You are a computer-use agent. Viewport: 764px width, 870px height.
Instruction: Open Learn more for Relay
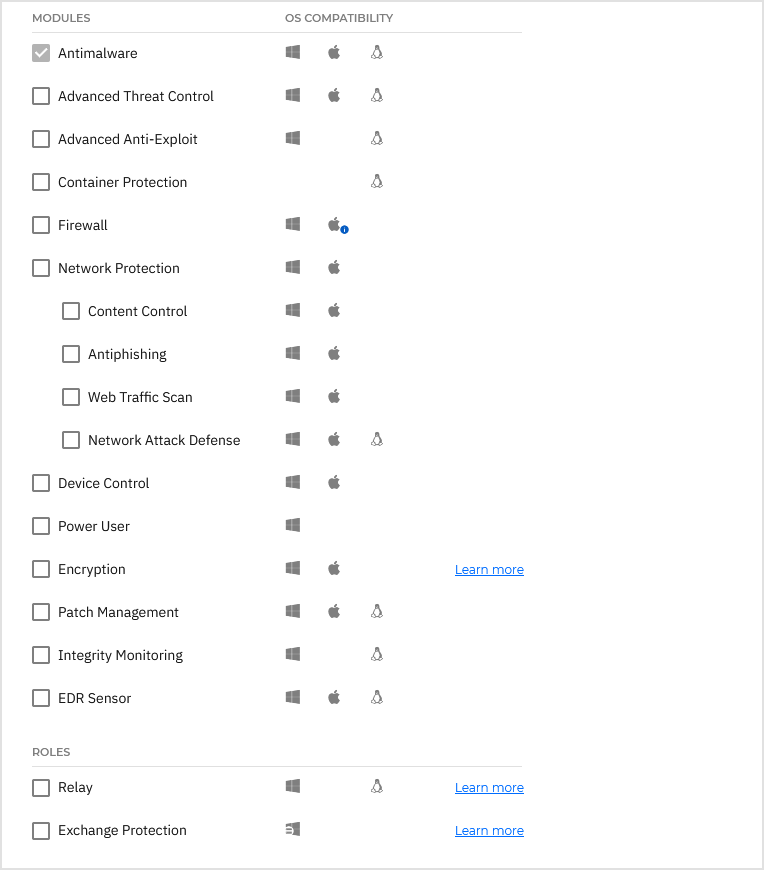point(489,787)
